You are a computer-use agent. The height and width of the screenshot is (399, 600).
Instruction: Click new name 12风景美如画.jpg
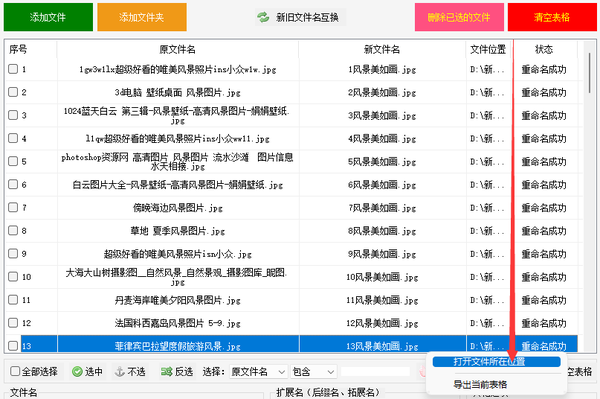coord(382,323)
